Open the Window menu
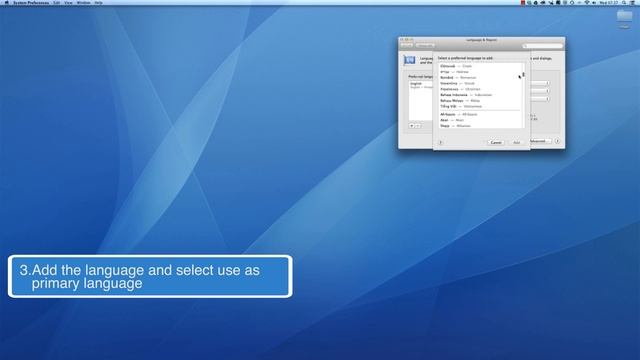Screen dimensions: 640x360 pos(84,2)
